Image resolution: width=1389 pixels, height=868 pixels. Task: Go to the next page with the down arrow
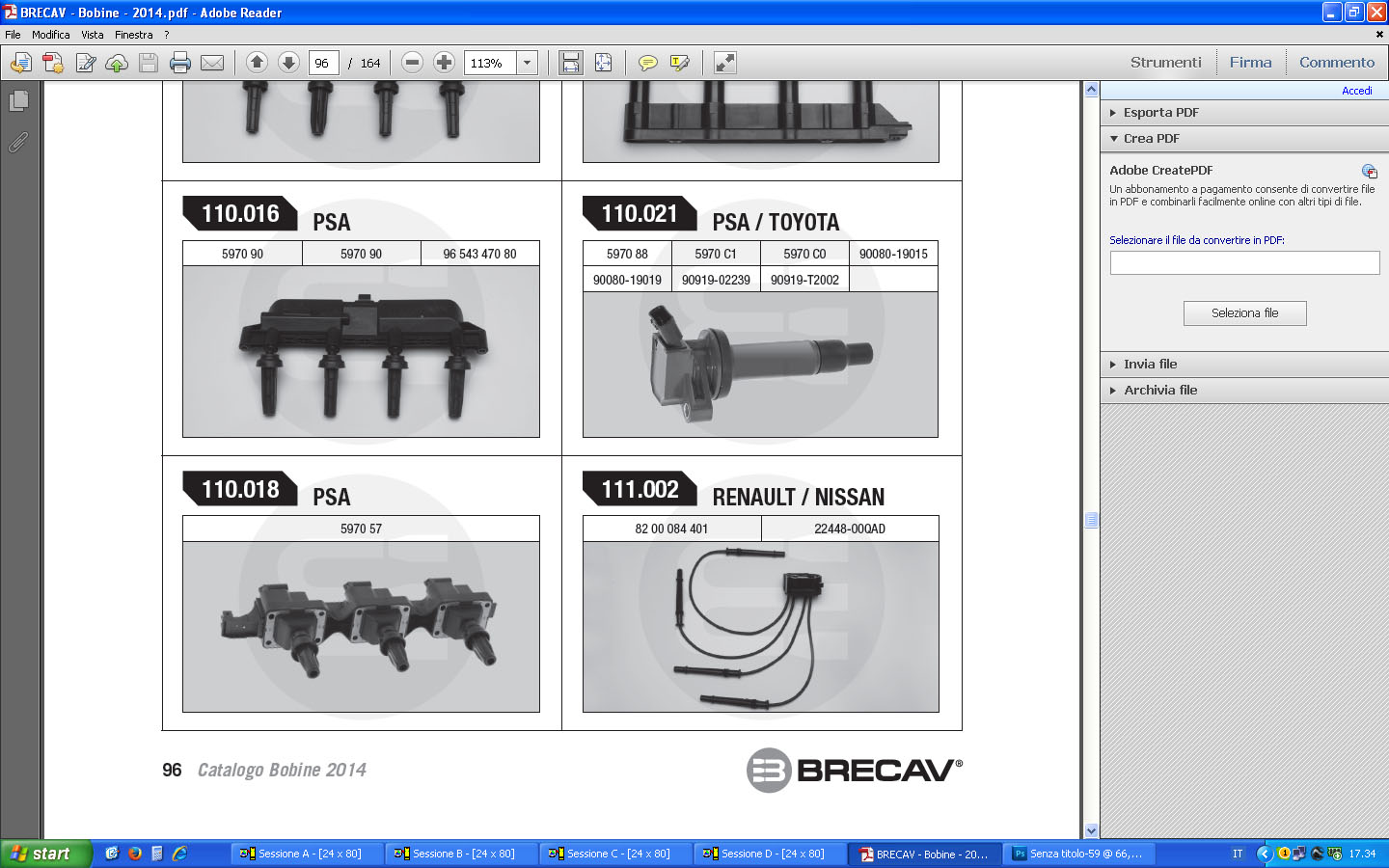click(x=288, y=63)
